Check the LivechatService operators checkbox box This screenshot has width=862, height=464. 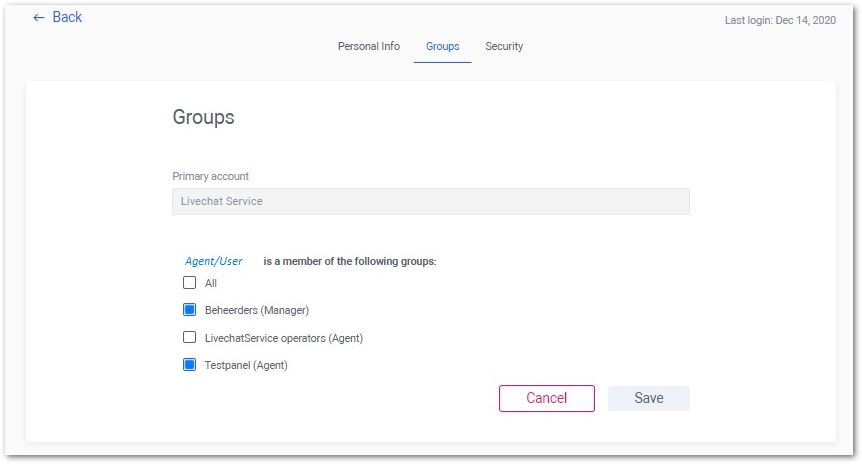pos(189,337)
